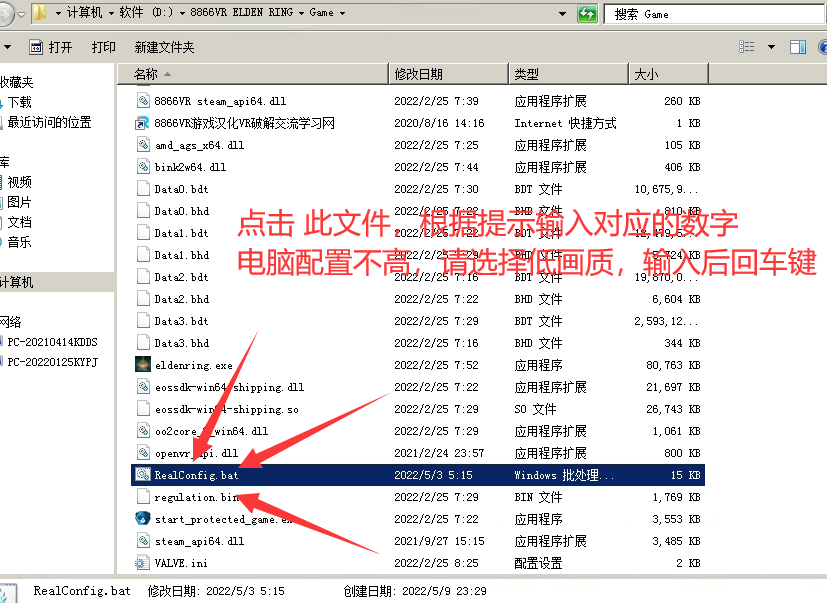
Task: Click 配置设置 type of VALVE.ini
Action: pyautogui.click(x=538, y=563)
